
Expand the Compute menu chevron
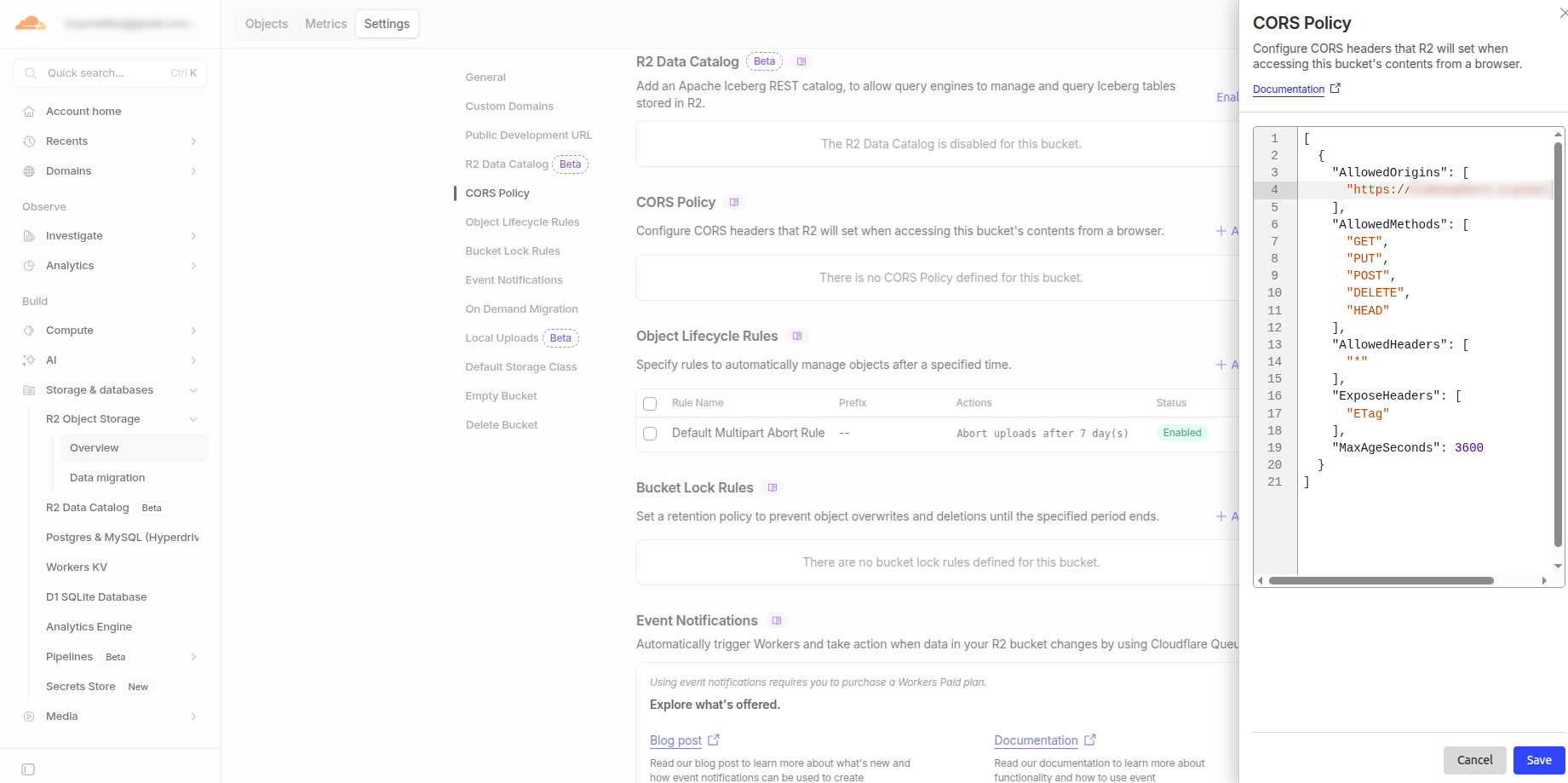coord(193,331)
